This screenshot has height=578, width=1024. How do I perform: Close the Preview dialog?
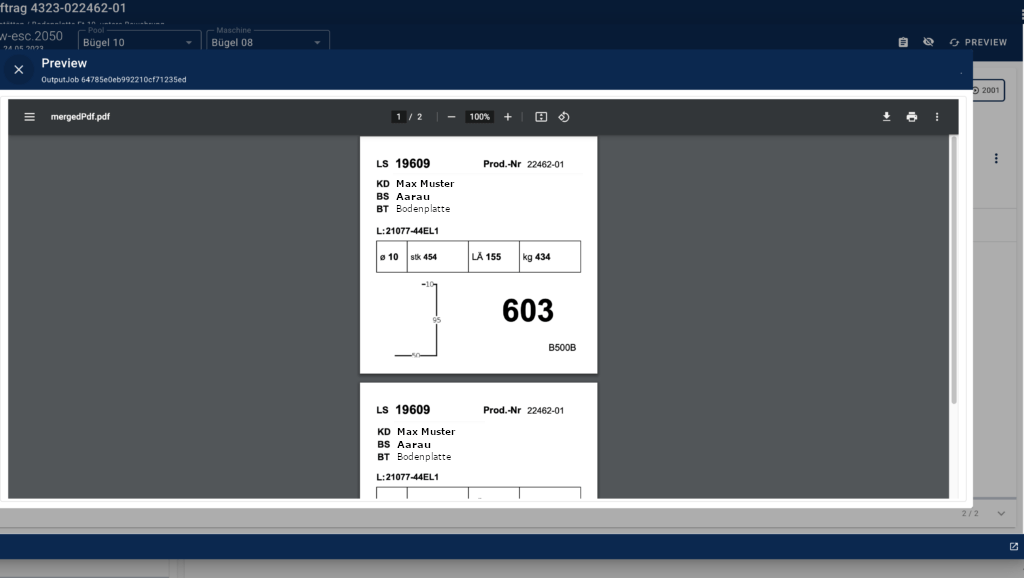click(x=18, y=69)
